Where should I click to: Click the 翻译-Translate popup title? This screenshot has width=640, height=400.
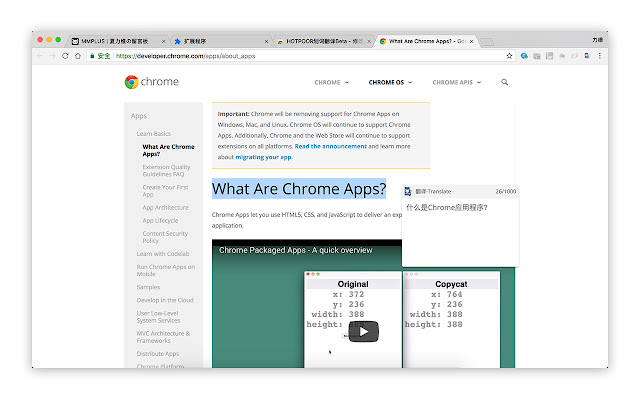click(433, 191)
